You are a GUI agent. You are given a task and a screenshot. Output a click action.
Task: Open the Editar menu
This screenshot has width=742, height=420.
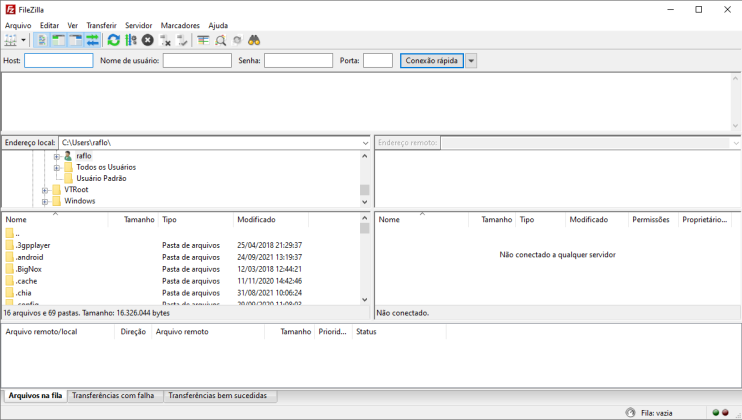point(49,26)
